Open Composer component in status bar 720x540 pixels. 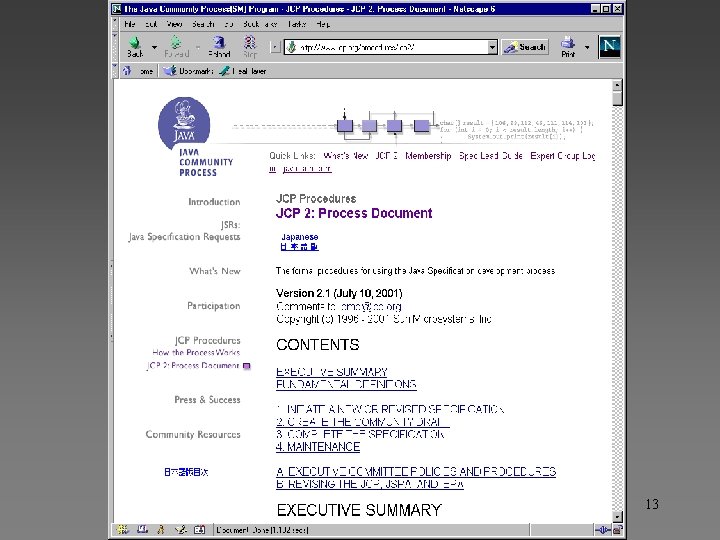tap(180, 529)
